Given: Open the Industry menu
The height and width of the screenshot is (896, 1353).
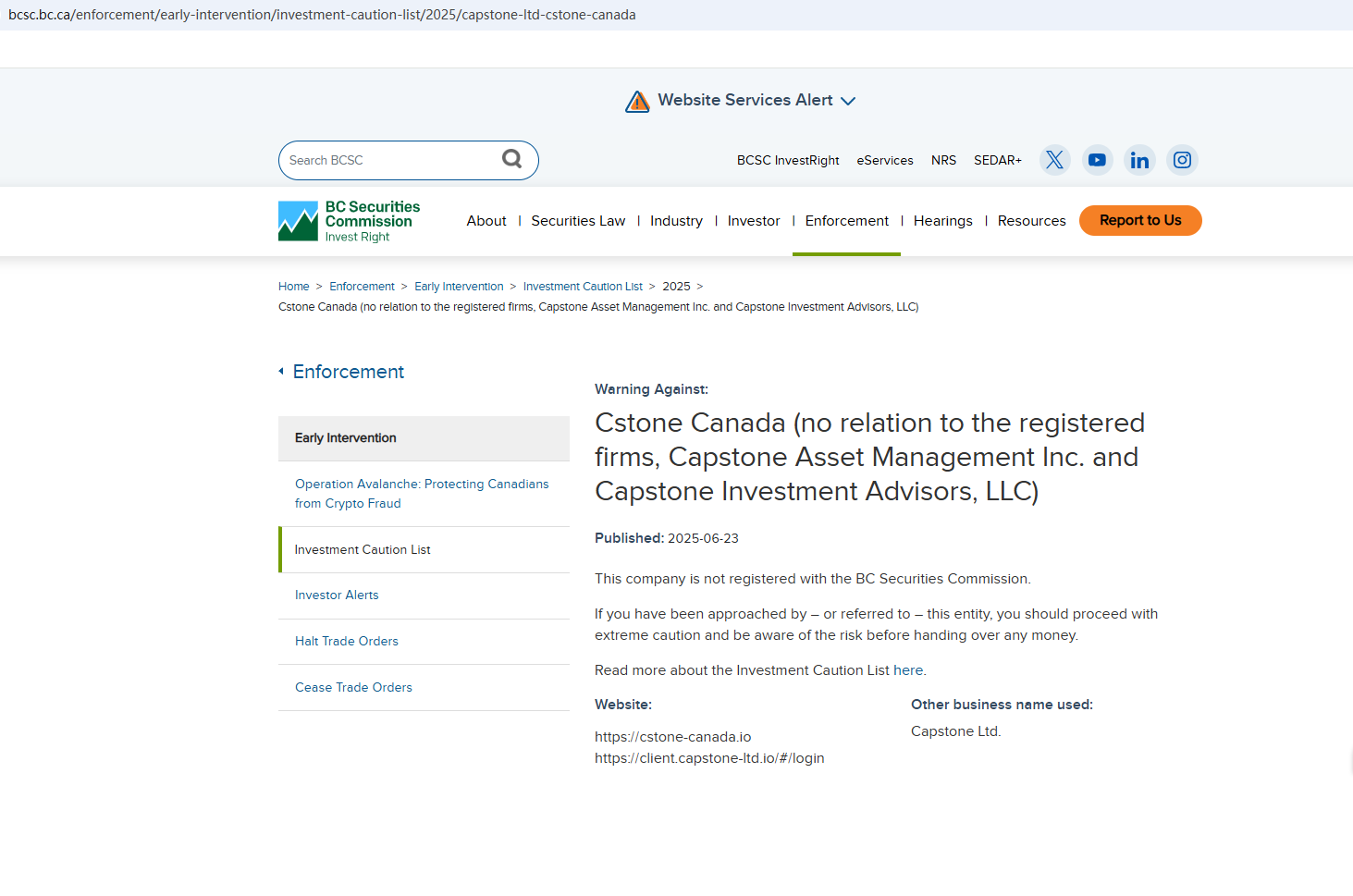Looking at the screenshot, I should click(676, 221).
